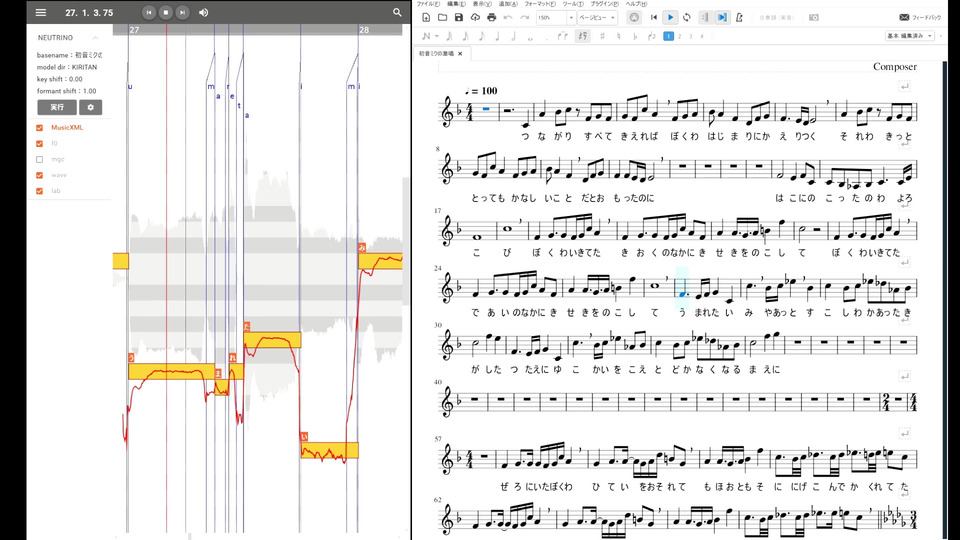Screen dimensions: 960x540
Task: Open the 追加 menu
Action: (508, 4)
